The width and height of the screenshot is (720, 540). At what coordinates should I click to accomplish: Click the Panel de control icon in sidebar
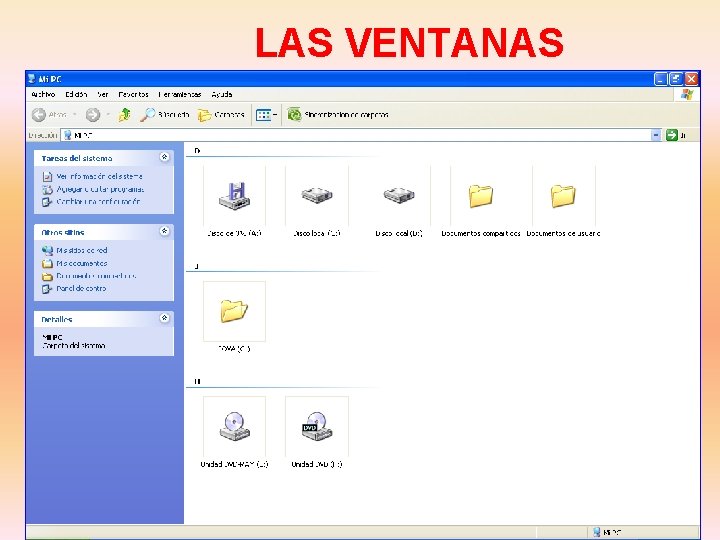(47, 289)
